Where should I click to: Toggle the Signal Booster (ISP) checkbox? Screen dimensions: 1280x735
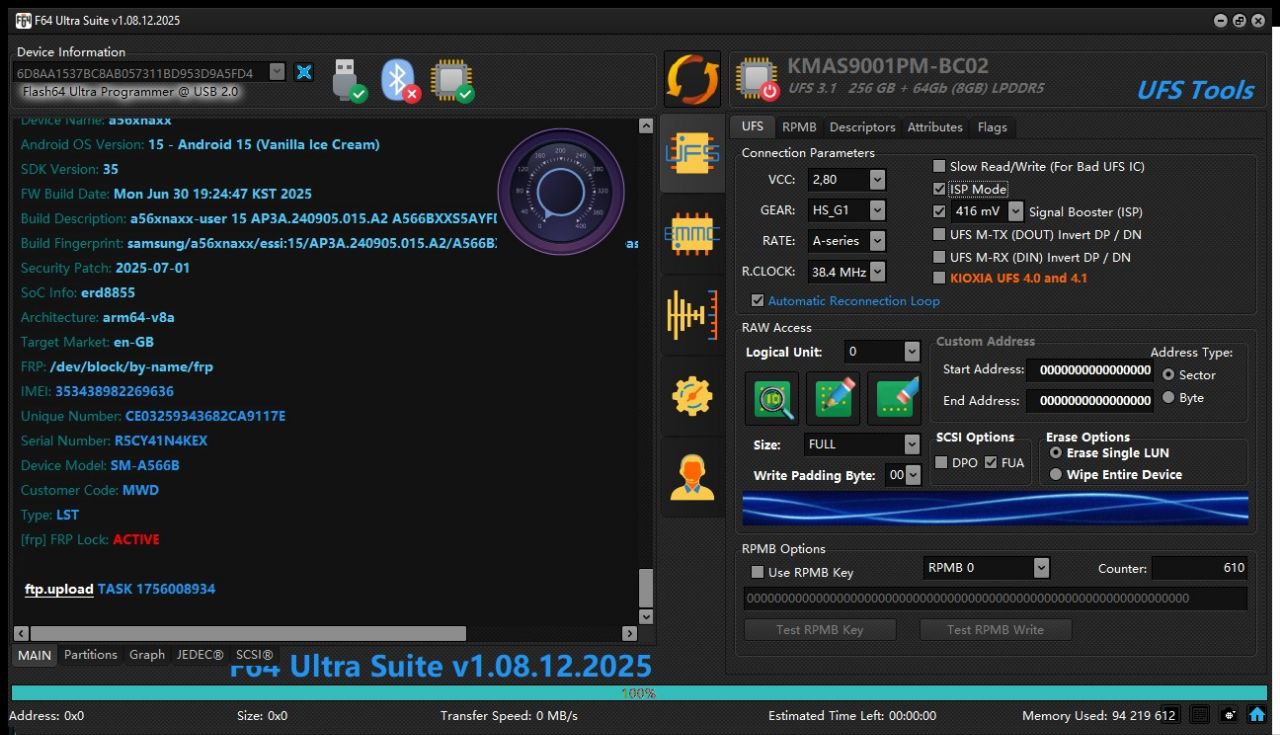[939, 211]
